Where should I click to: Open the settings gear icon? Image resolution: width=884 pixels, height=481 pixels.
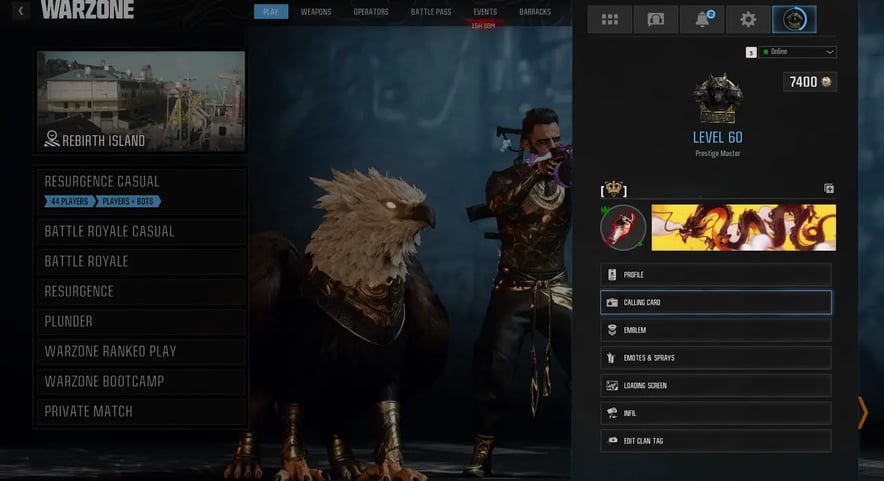[748, 20]
